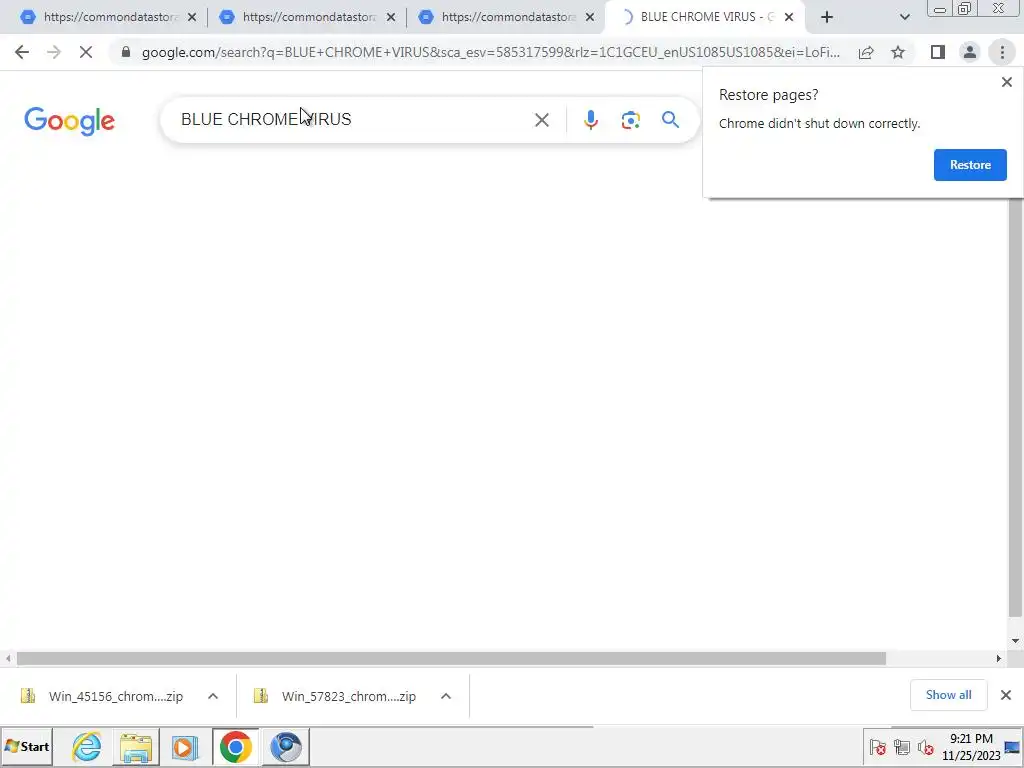The height and width of the screenshot is (768, 1024).
Task: Share this page from the address bar
Action: coord(867,52)
